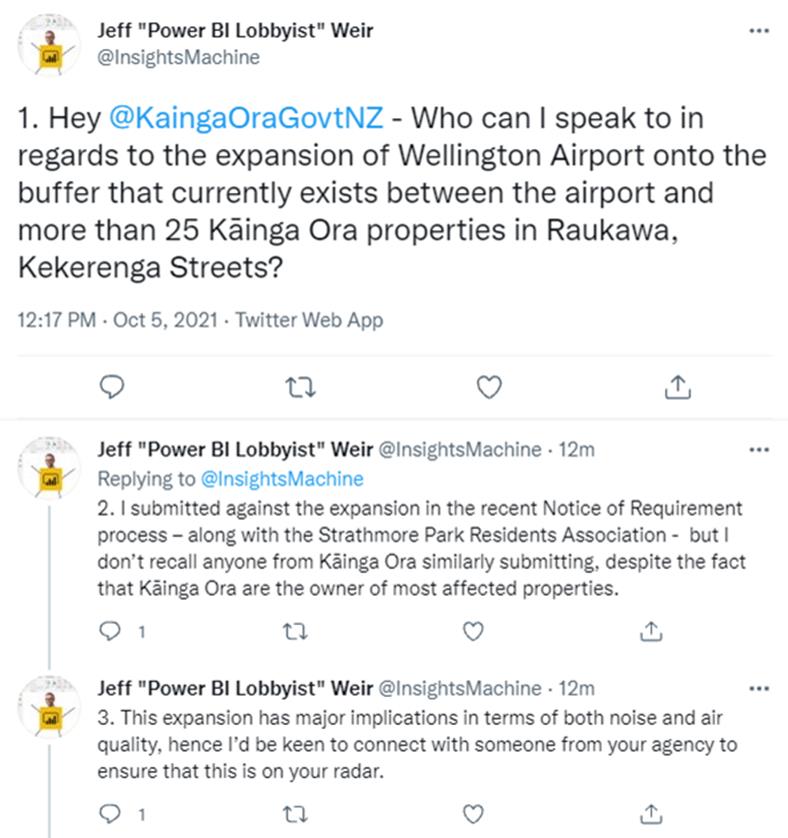Retweet the noise and air quality tweet
Image resolution: width=788 pixels, height=838 pixels.
pos(298,812)
